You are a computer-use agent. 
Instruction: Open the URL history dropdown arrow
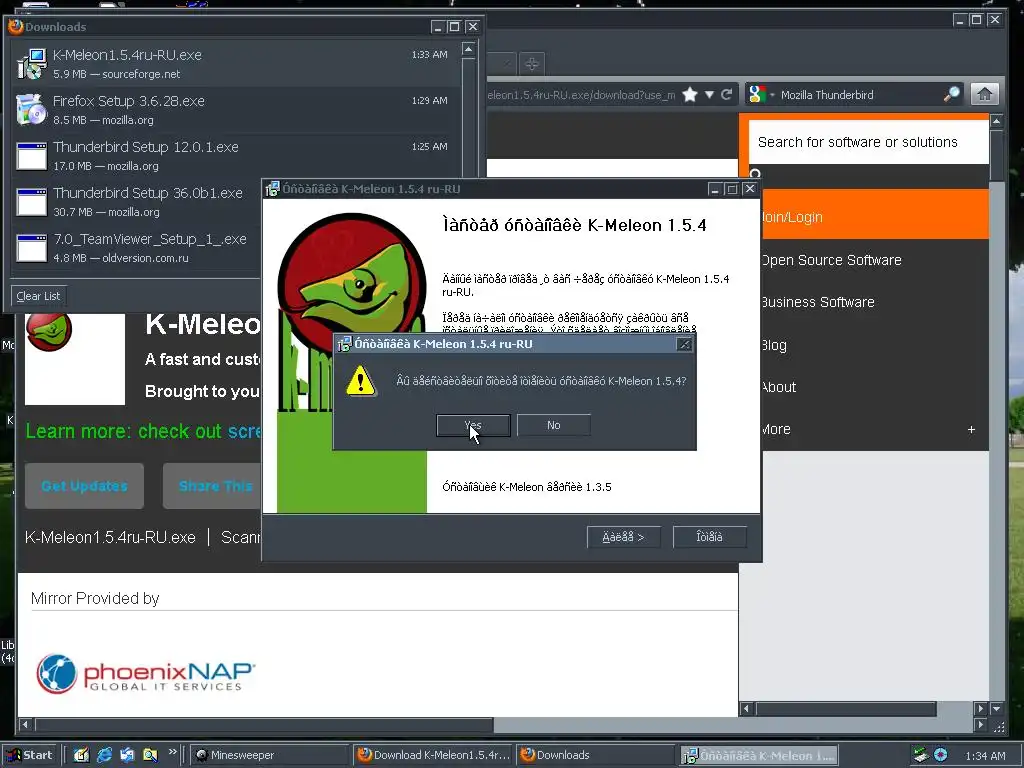click(x=709, y=95)
